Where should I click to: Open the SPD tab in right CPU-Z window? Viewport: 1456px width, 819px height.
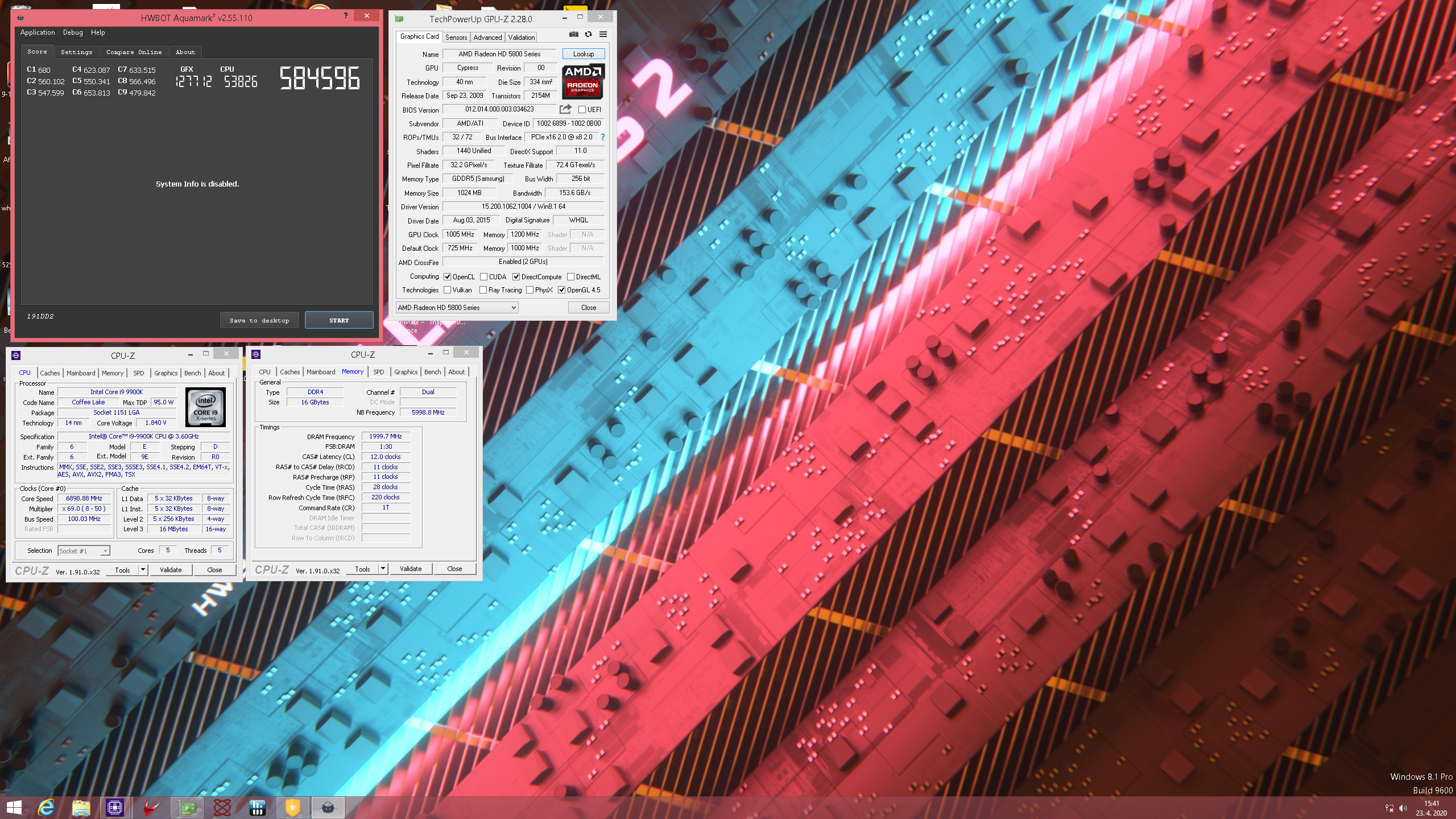379,372
